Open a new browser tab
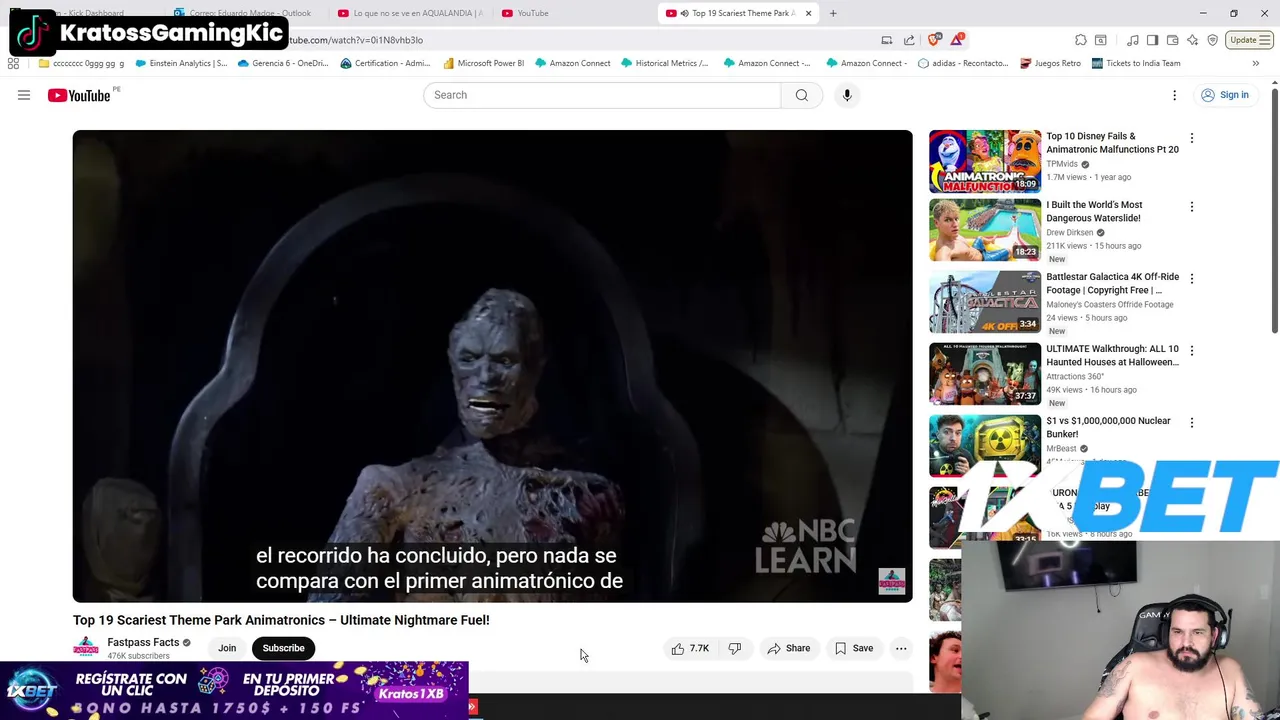The width and height of the screenshot is (1280, 720). (833, 13)
